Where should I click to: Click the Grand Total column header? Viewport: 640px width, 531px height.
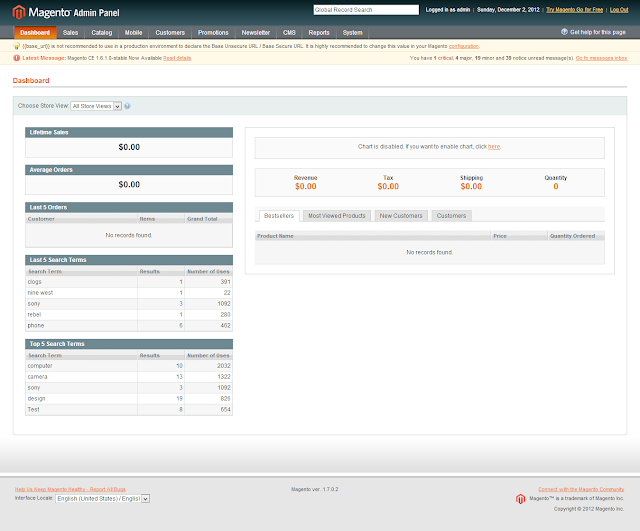[209, 219]
